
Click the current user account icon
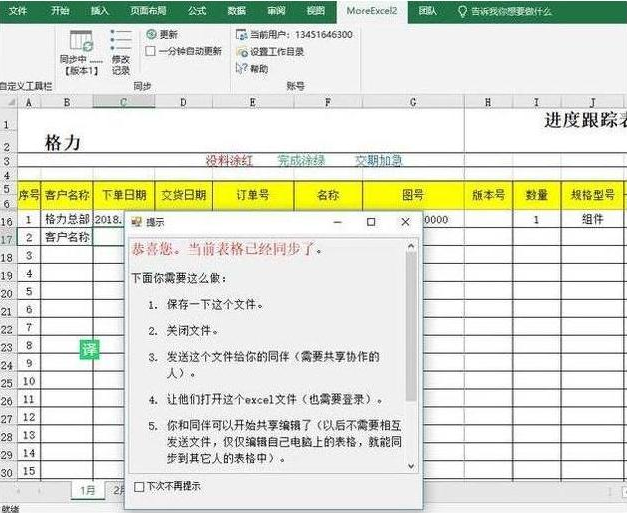[242, 35]
